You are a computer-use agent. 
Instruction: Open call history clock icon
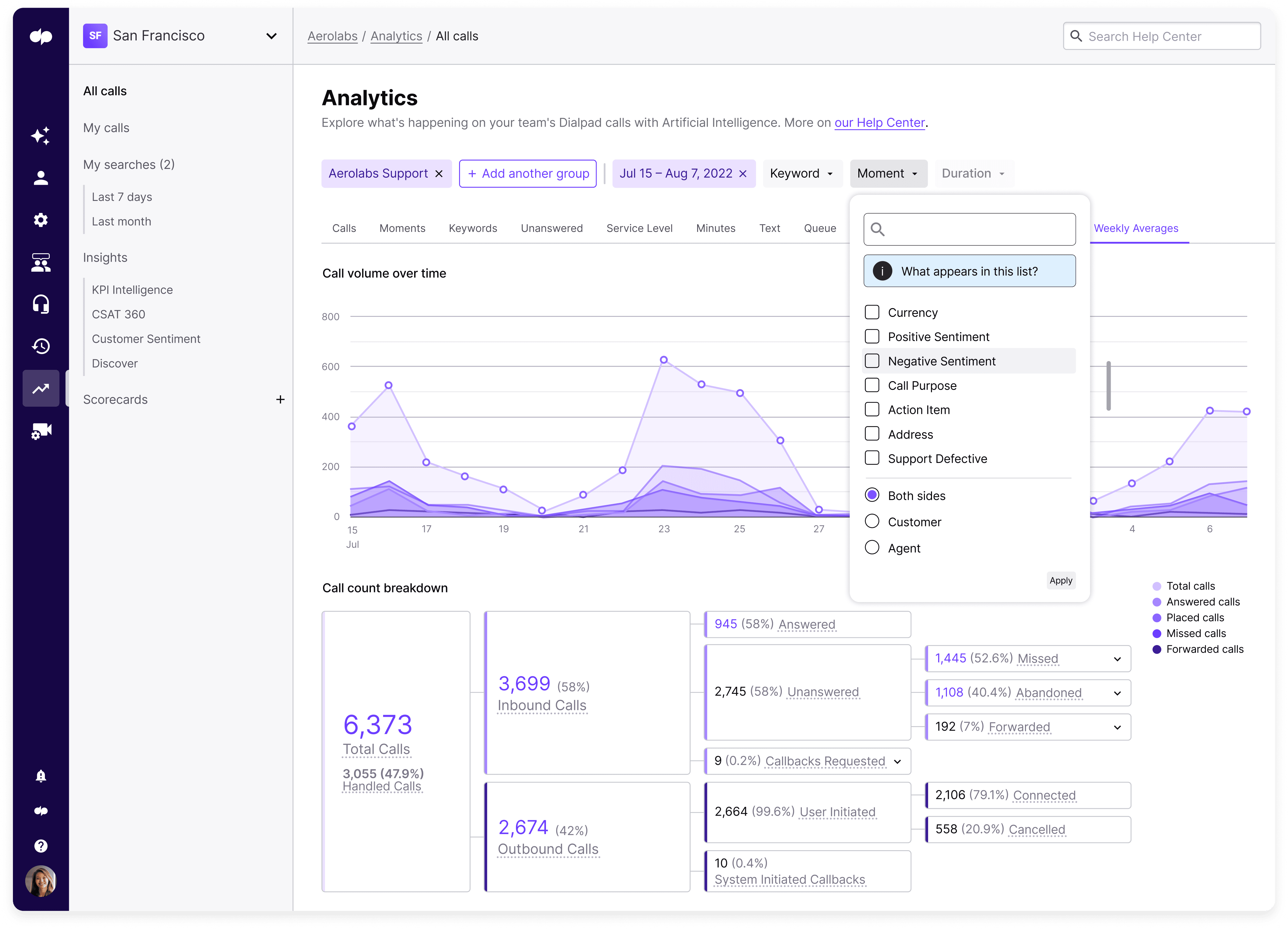41,346
